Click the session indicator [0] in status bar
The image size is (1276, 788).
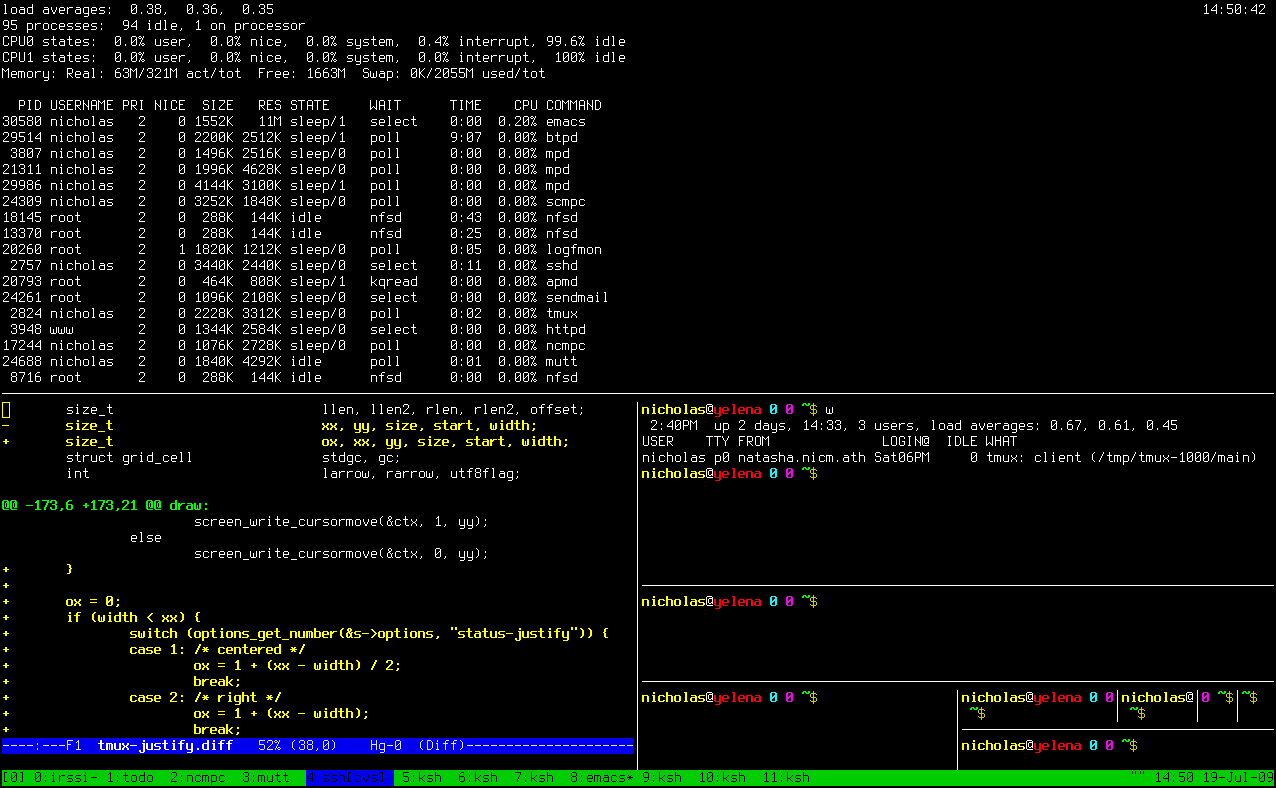pos(14,777)
